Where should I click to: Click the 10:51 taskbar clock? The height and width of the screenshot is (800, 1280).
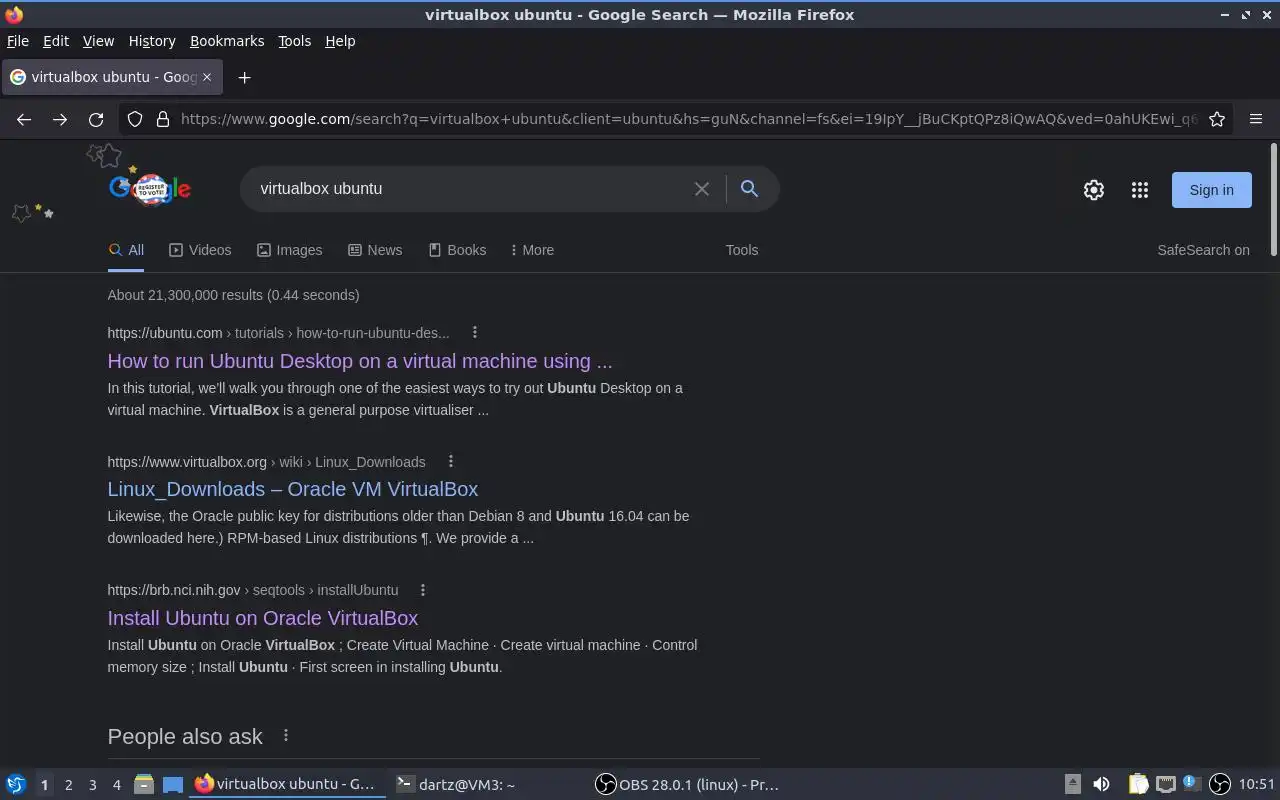[x=1256, y=784]
